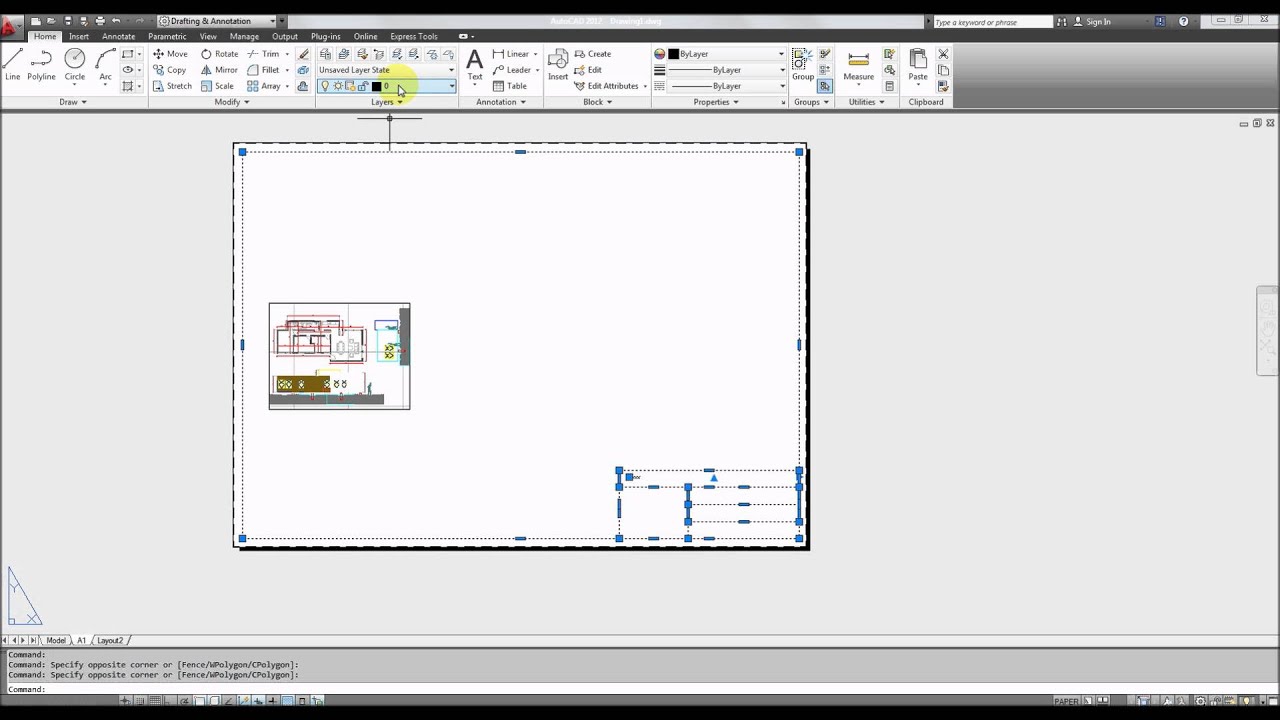Toggle freeze sun icon for layer 0
This screenshot has width=1280, height=720.
338,86
